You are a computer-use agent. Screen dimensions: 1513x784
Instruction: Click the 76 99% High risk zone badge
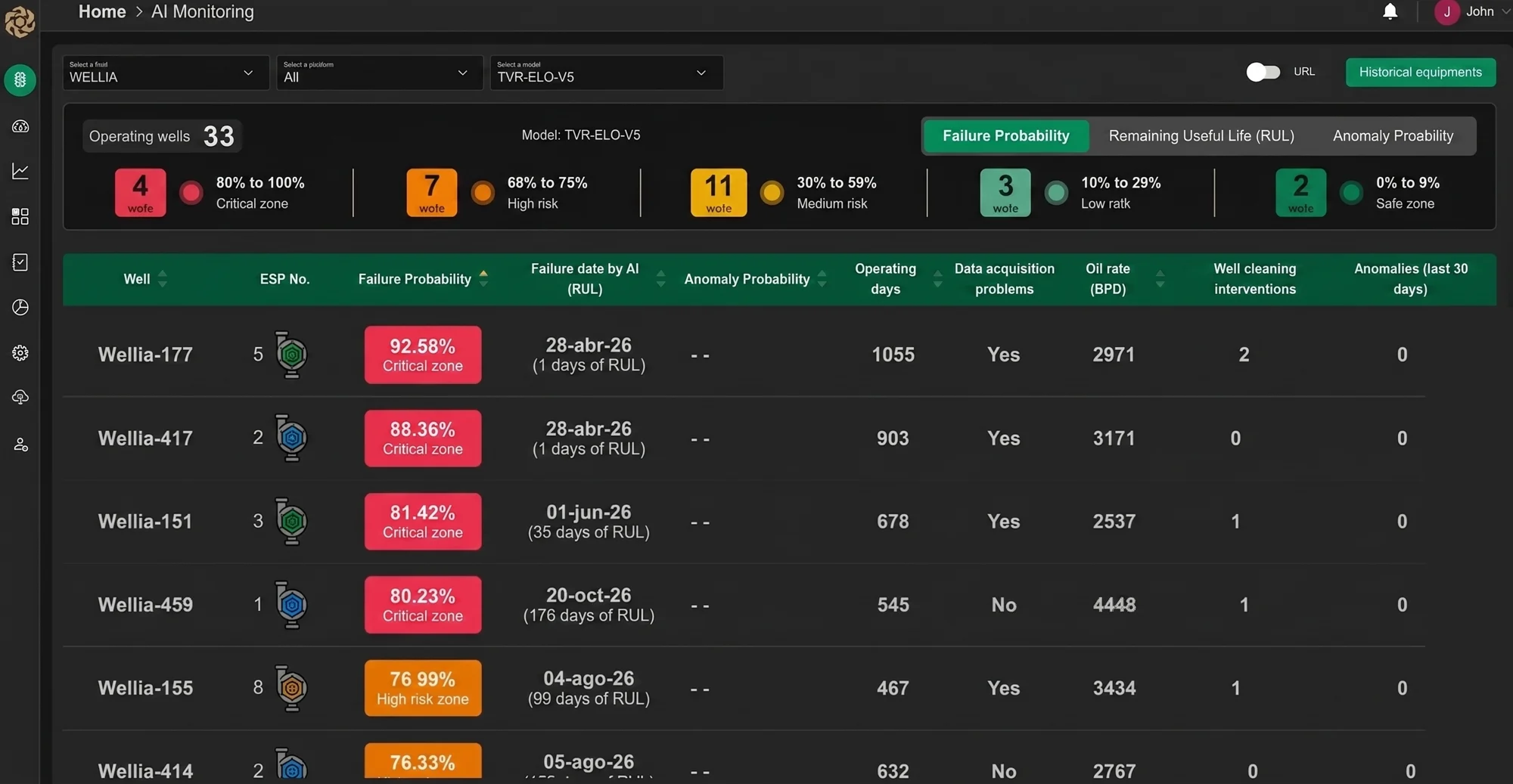(423, 688)
